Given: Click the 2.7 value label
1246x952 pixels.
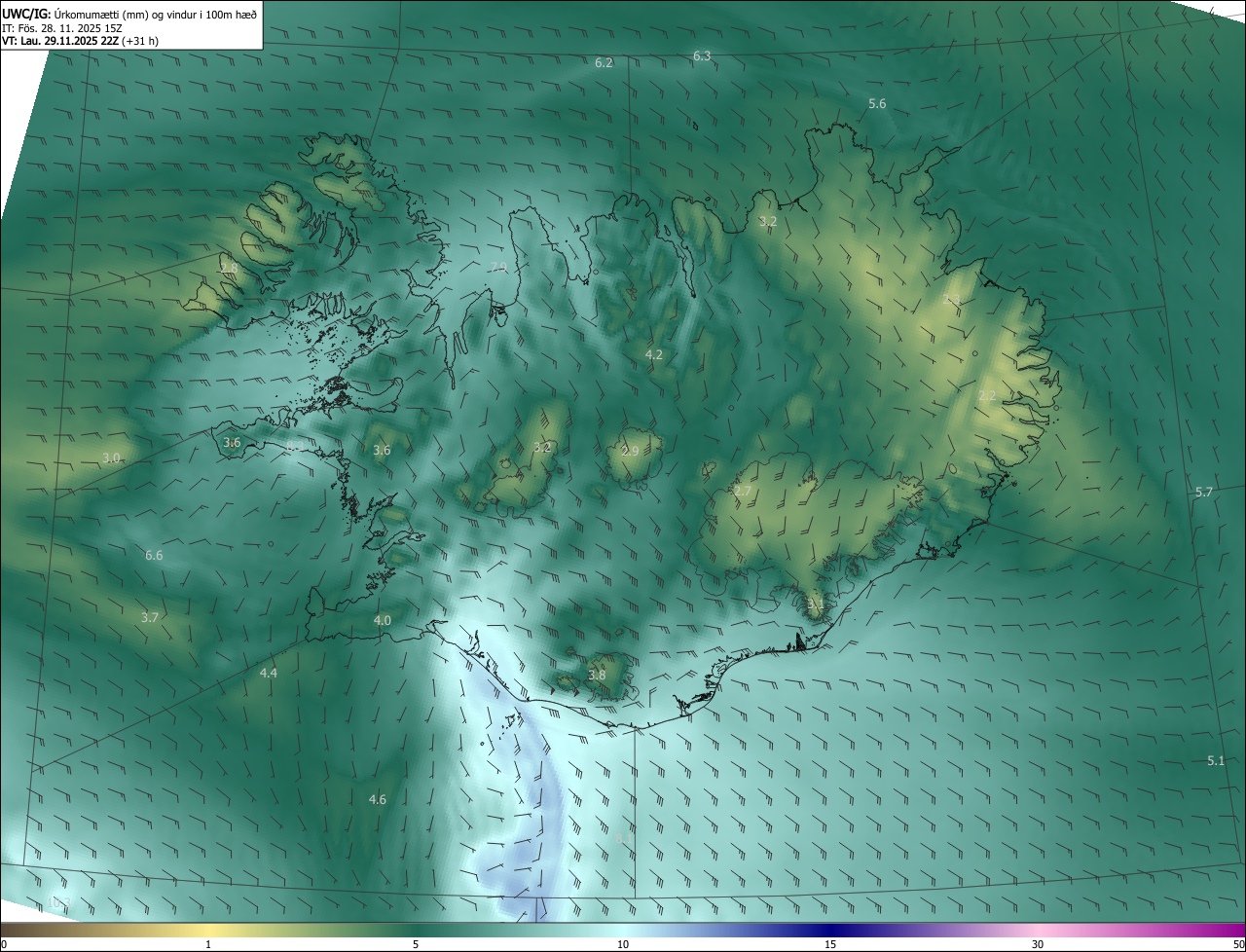Looking at the screenshot, I should point(743,492).
